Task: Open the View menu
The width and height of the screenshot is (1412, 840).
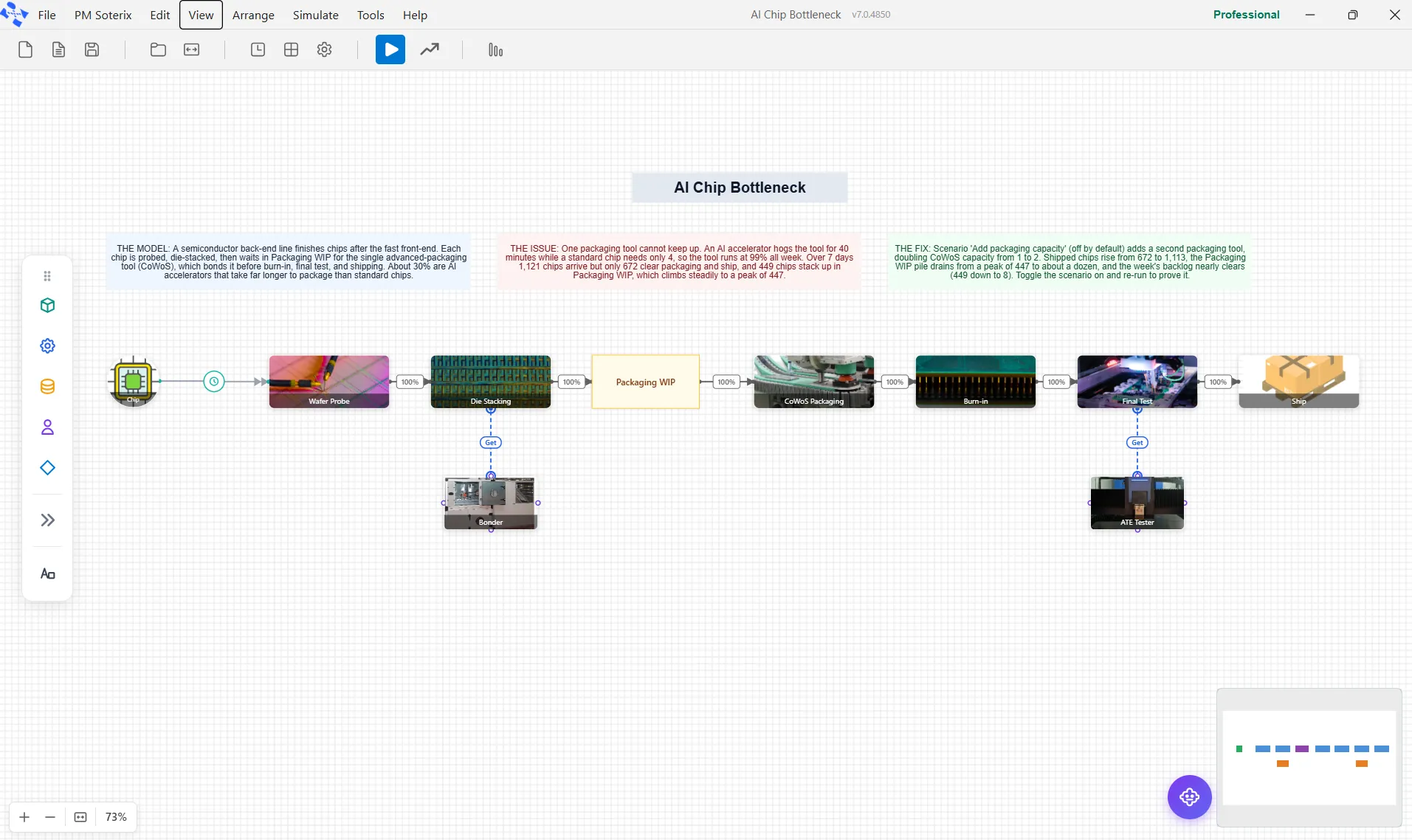Action: point(201,15)
